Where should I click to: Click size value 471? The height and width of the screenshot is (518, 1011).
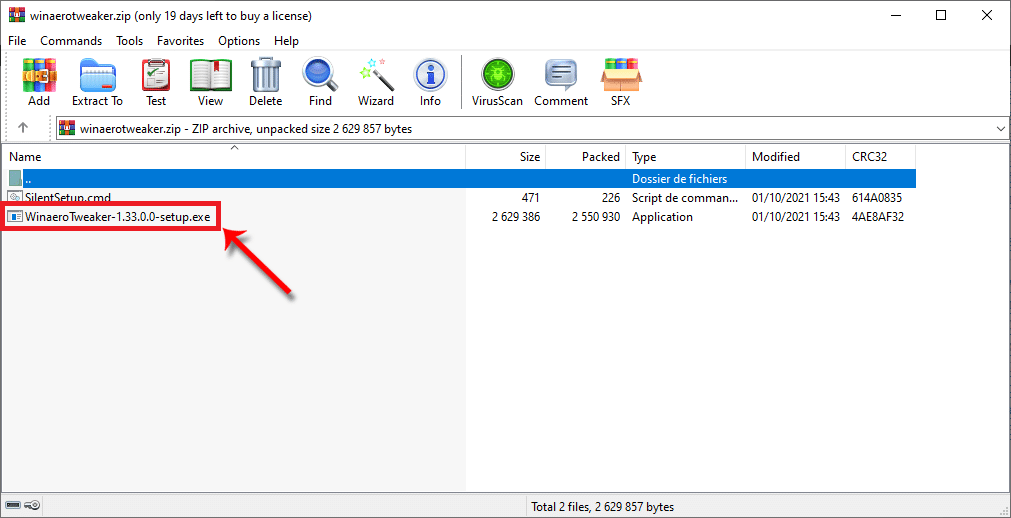(x=530, y=197)
